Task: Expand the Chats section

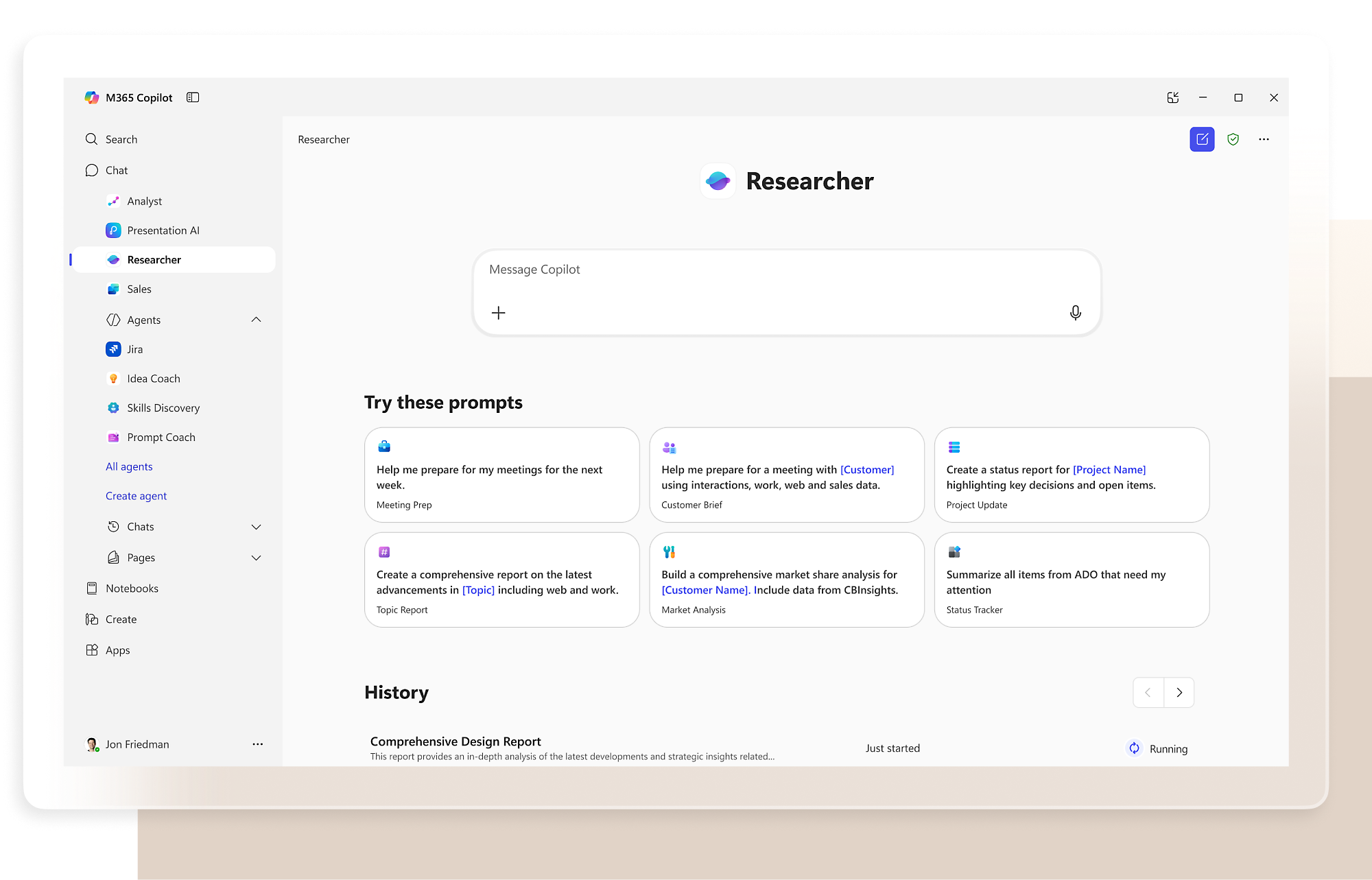Action: coord(256,527)
